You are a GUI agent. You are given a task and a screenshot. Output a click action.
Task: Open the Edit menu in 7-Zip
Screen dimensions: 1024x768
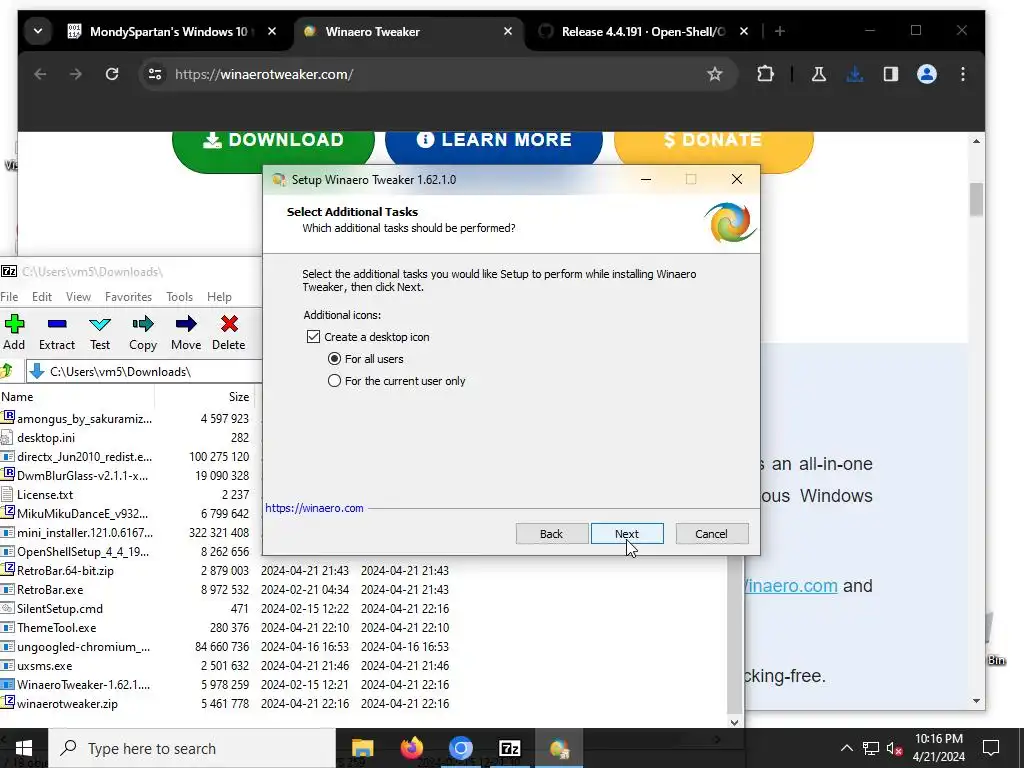[42, 296]
